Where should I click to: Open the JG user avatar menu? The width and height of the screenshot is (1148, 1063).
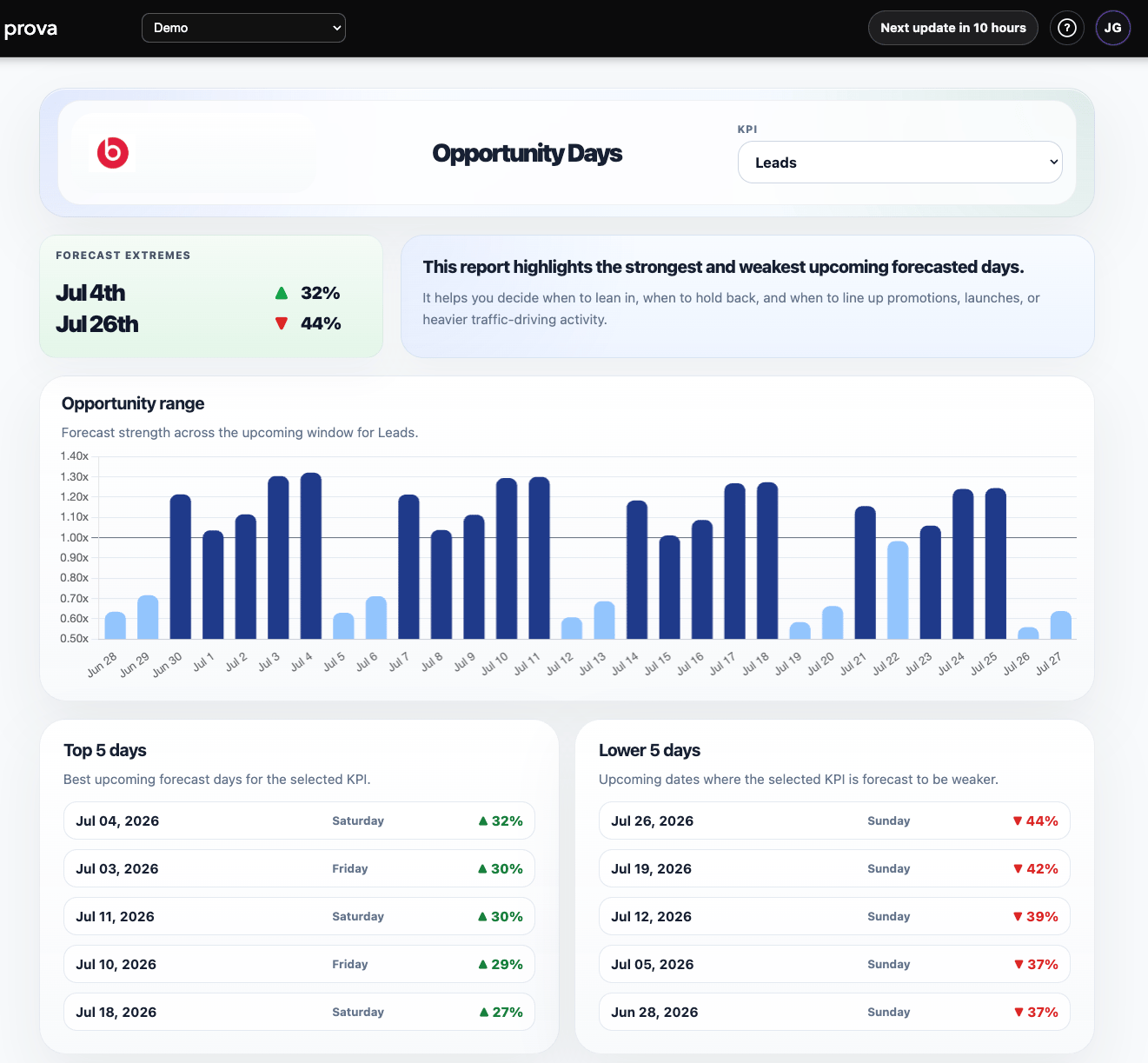pyautogui.click(x=1113, y=28)
